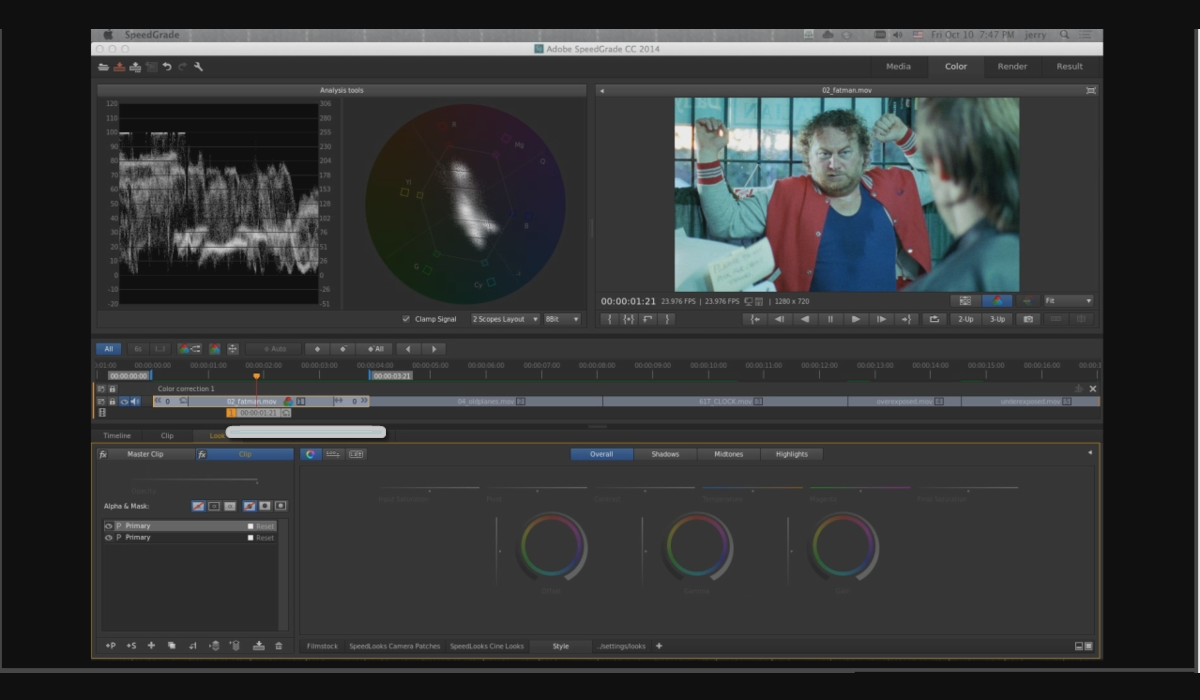The width and height of the screenshot is (1200, 700).
Task: Click the save look icon
Action: click(259, 646)
